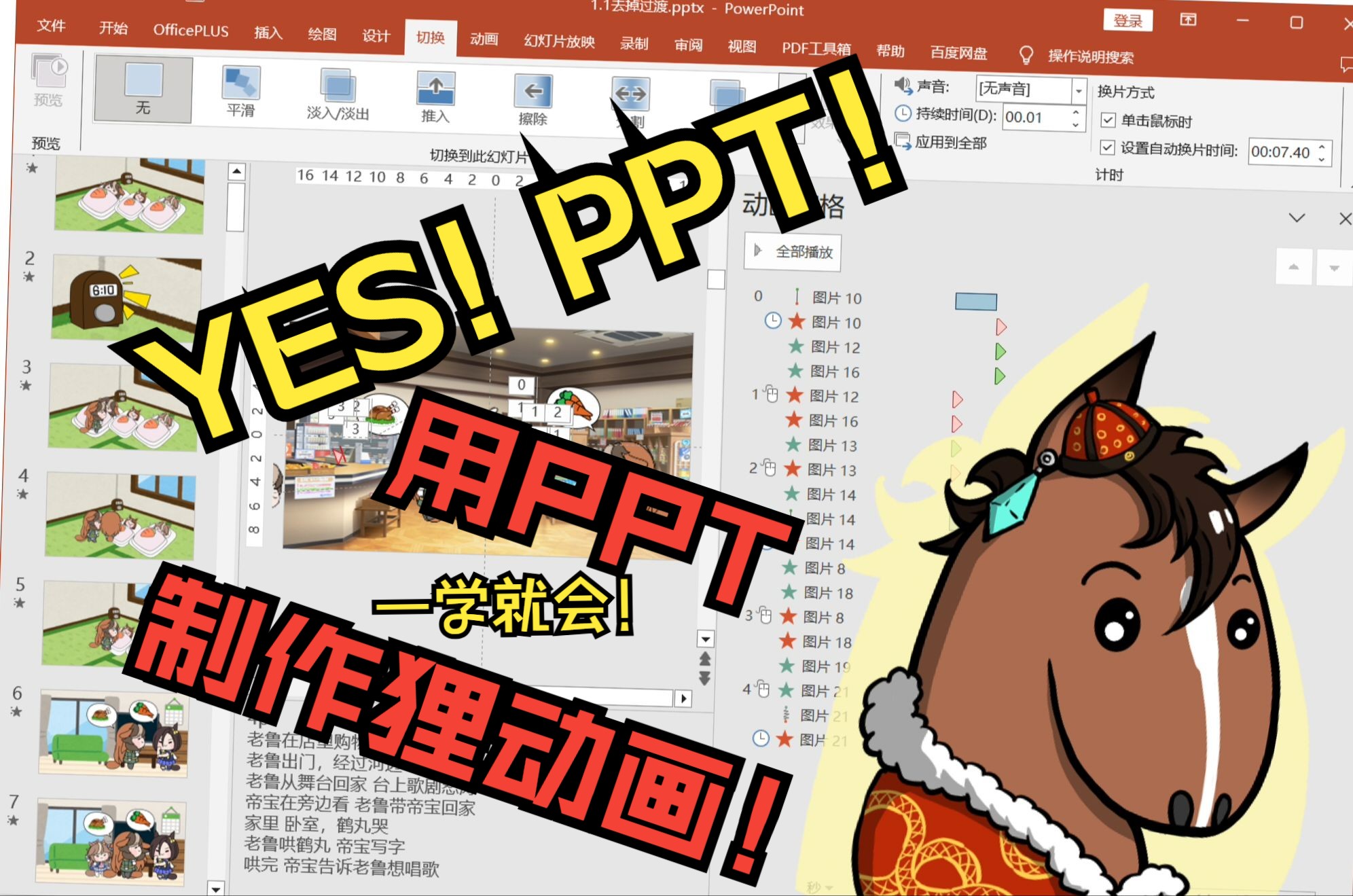Click notes line 老鲁哄鹤丸 帝宝写字
This screenshot has width=1353, height=896.
coord(324,846)
